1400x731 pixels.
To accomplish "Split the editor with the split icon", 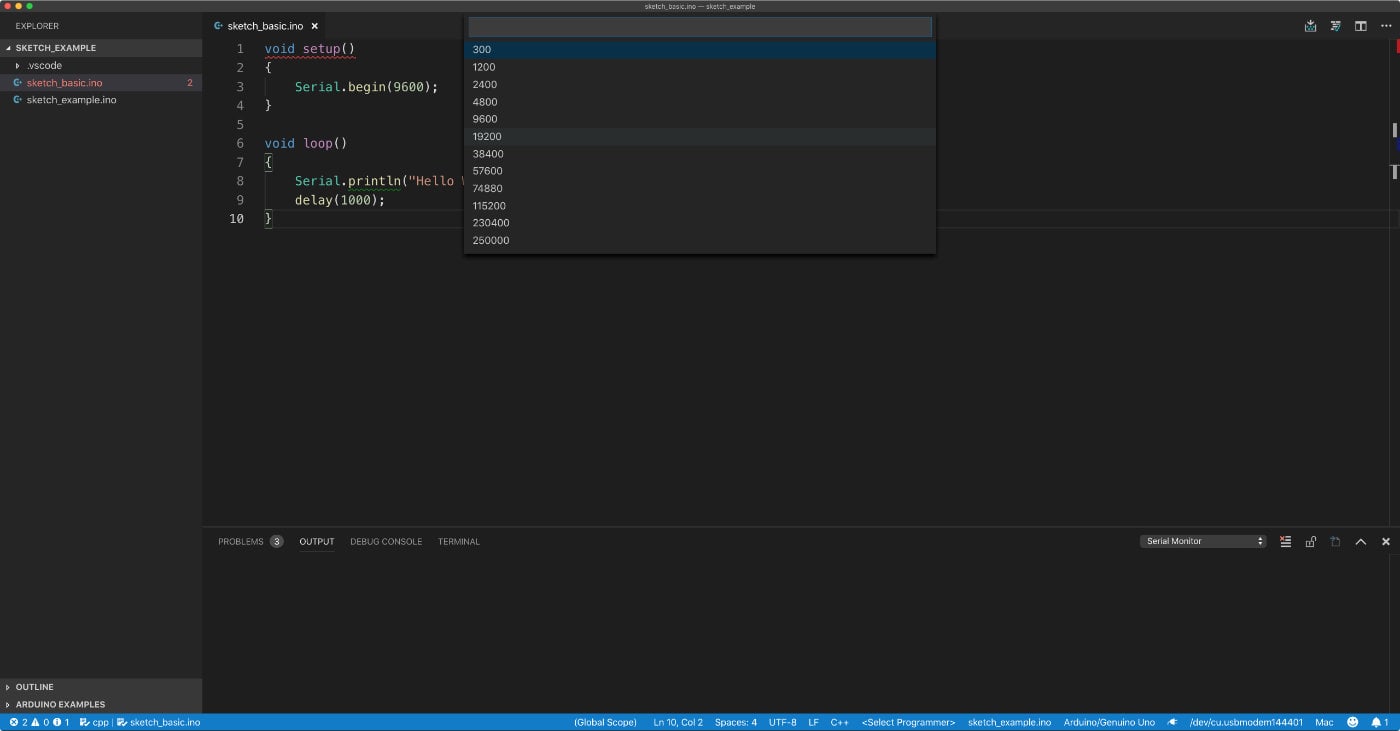I will coord(1361,26).
